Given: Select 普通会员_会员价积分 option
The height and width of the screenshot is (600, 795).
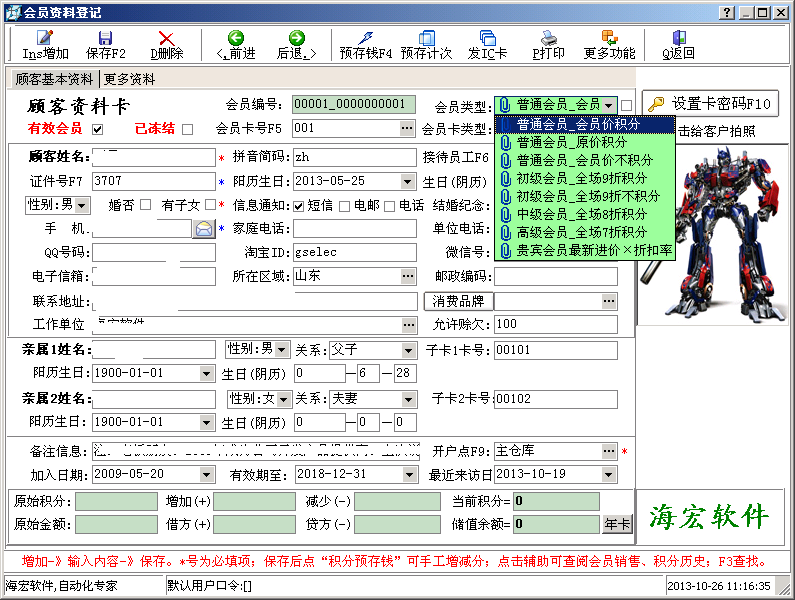Looking at the screenshot, I should 586,124.
